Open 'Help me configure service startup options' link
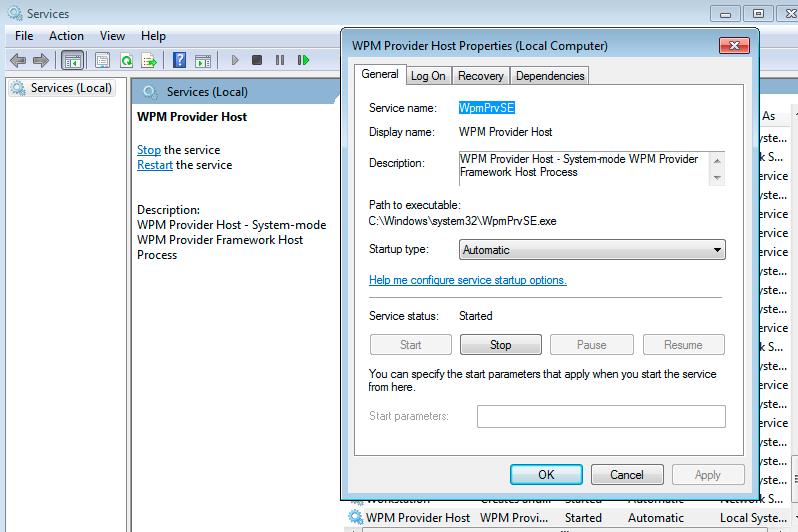 [467, 280]
